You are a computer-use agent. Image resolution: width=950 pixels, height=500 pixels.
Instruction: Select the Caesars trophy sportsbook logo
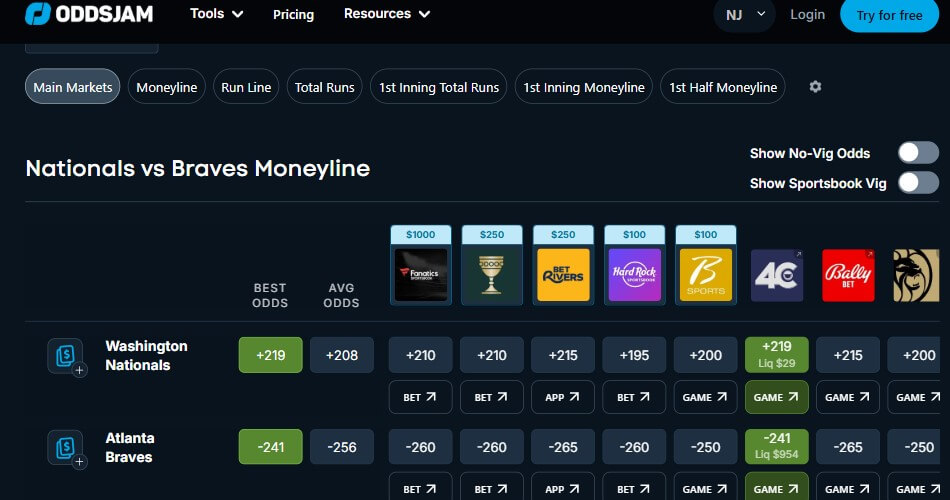[492, 275]
